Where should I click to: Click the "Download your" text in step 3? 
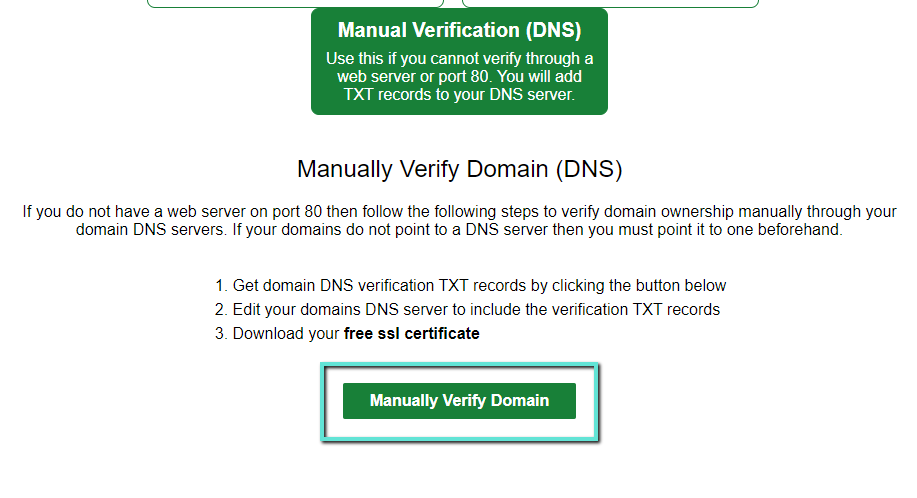pyautogui.click(x=286, y=334)
